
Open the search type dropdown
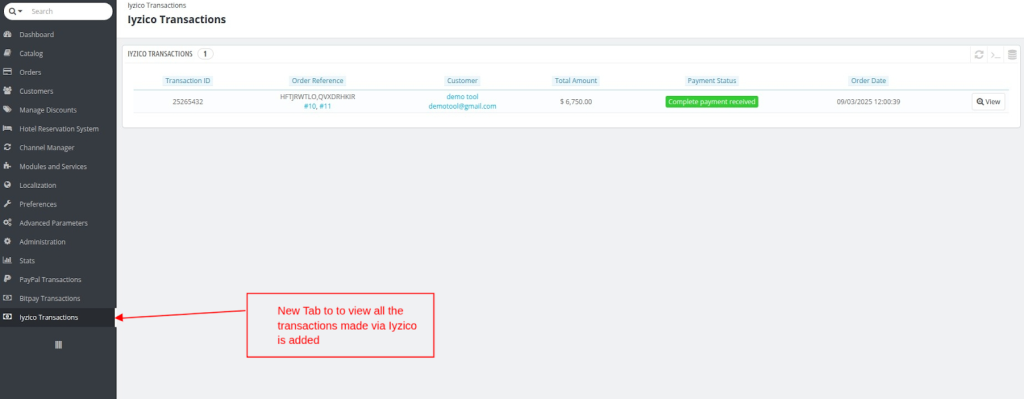[16, 12]
